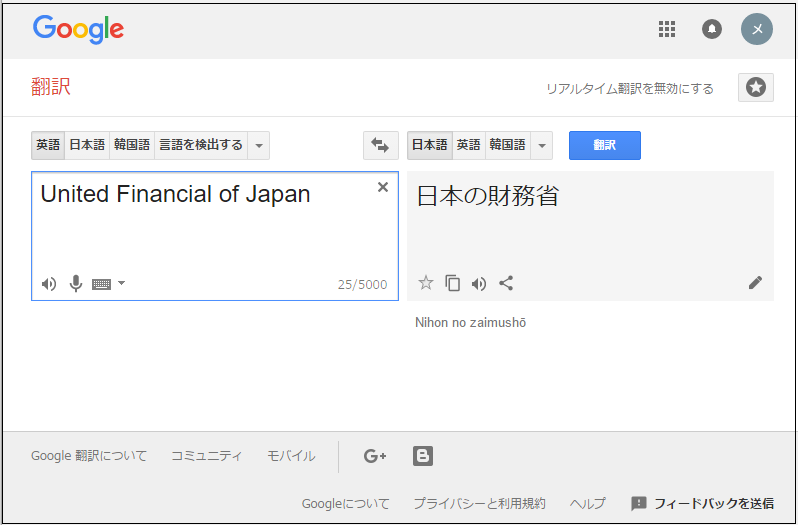
Task: Copy the translated text
Action: (453, 283)
